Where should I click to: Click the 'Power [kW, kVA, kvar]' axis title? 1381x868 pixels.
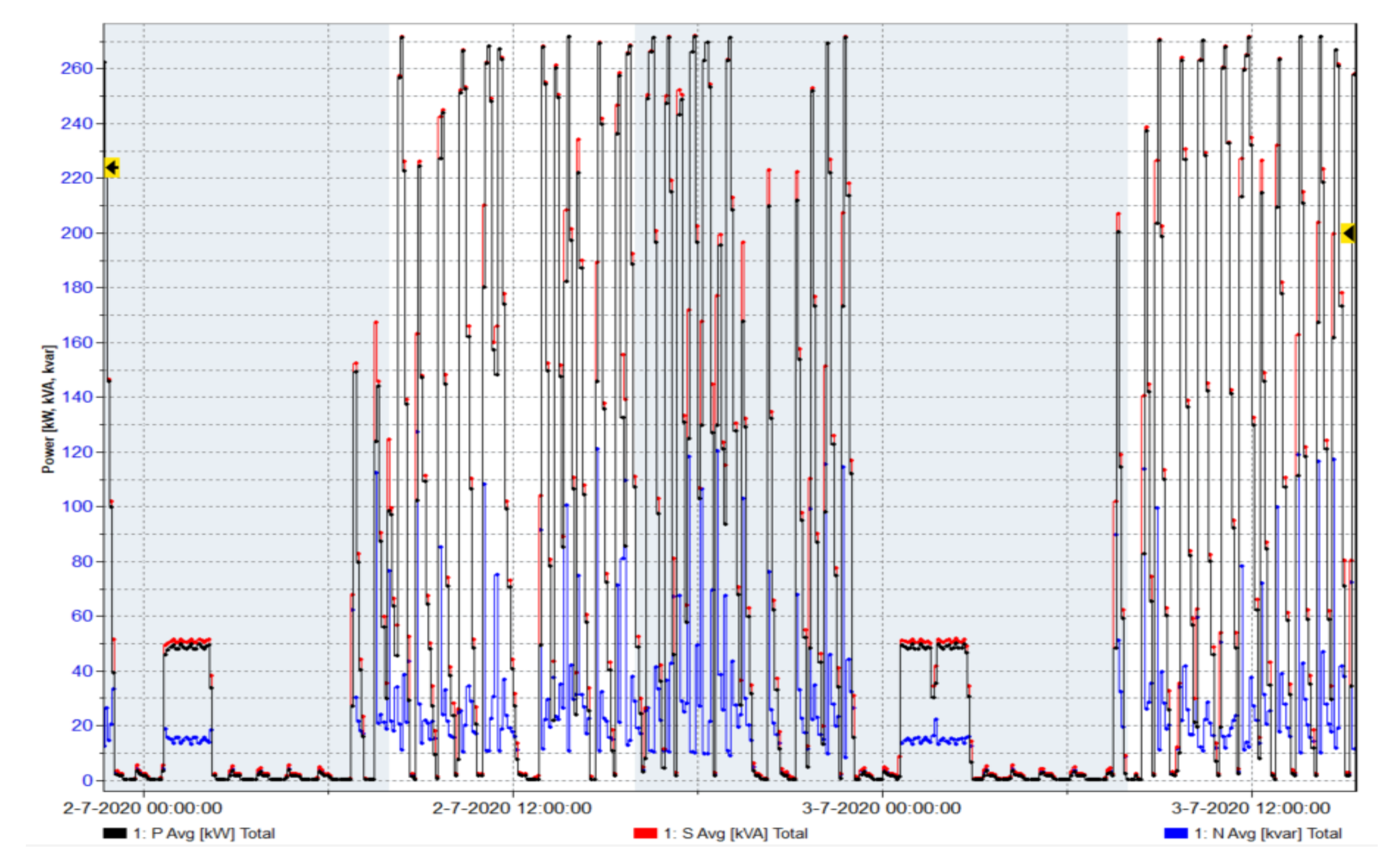[x=49, y=409]
